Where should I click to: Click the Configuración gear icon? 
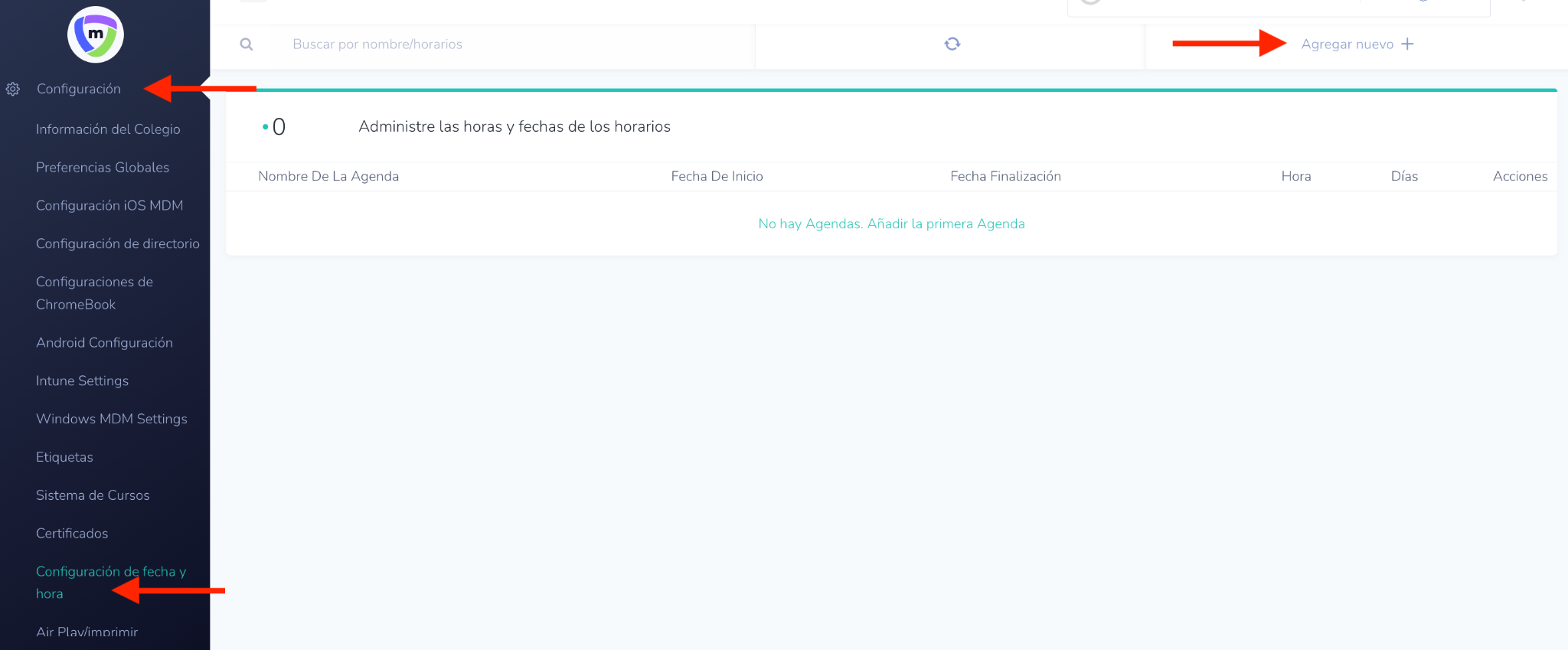pos(13,90)
